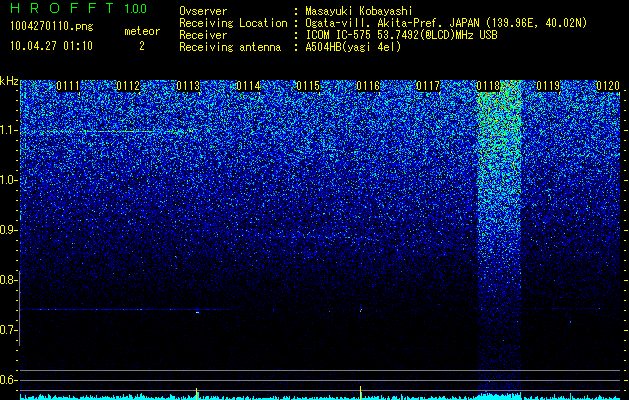Click the 0112 time marker
The width and height of the screenshot is (629, 400).
(128, 86)
